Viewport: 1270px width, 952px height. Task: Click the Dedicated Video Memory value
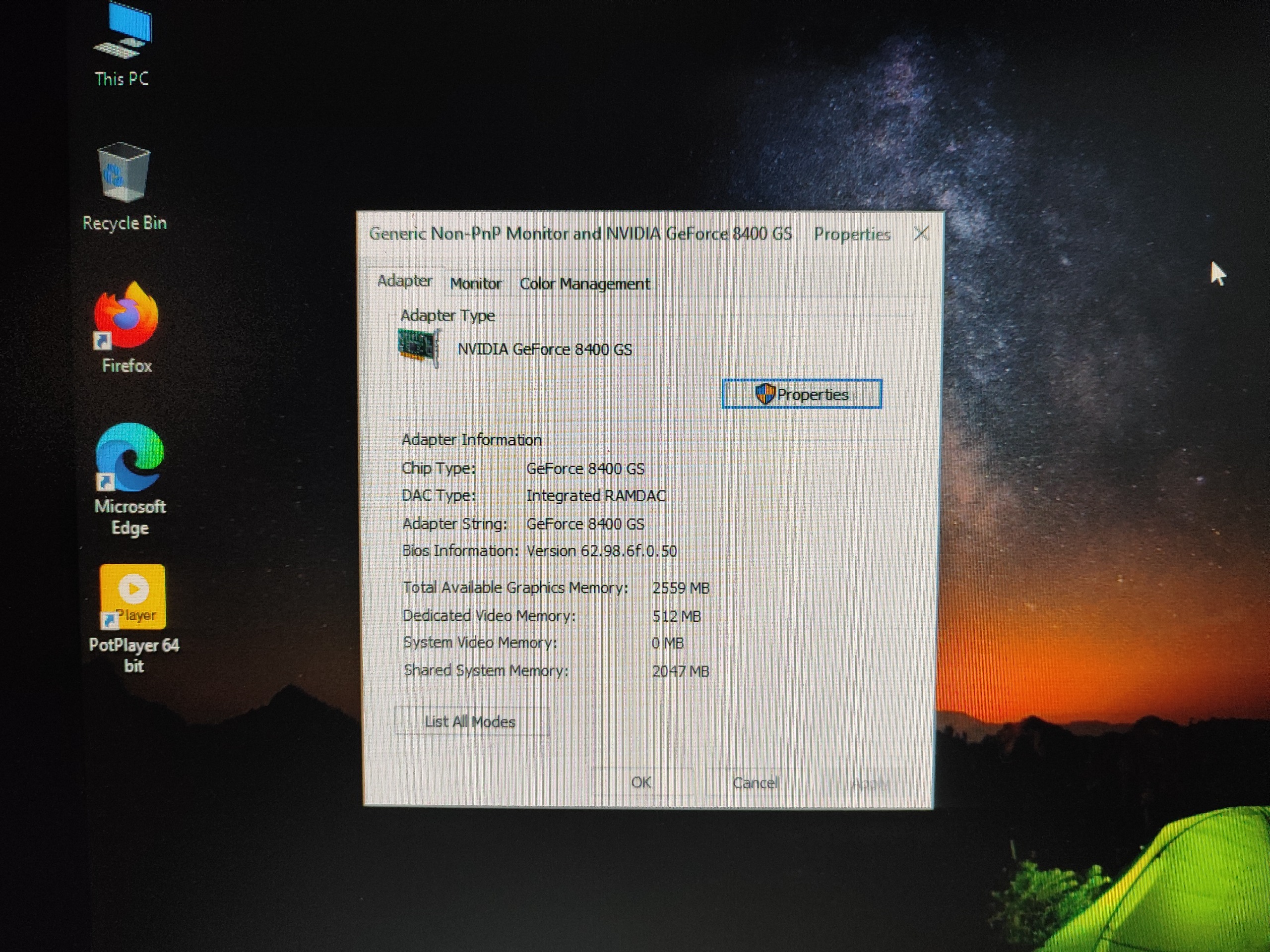[676, 616]
